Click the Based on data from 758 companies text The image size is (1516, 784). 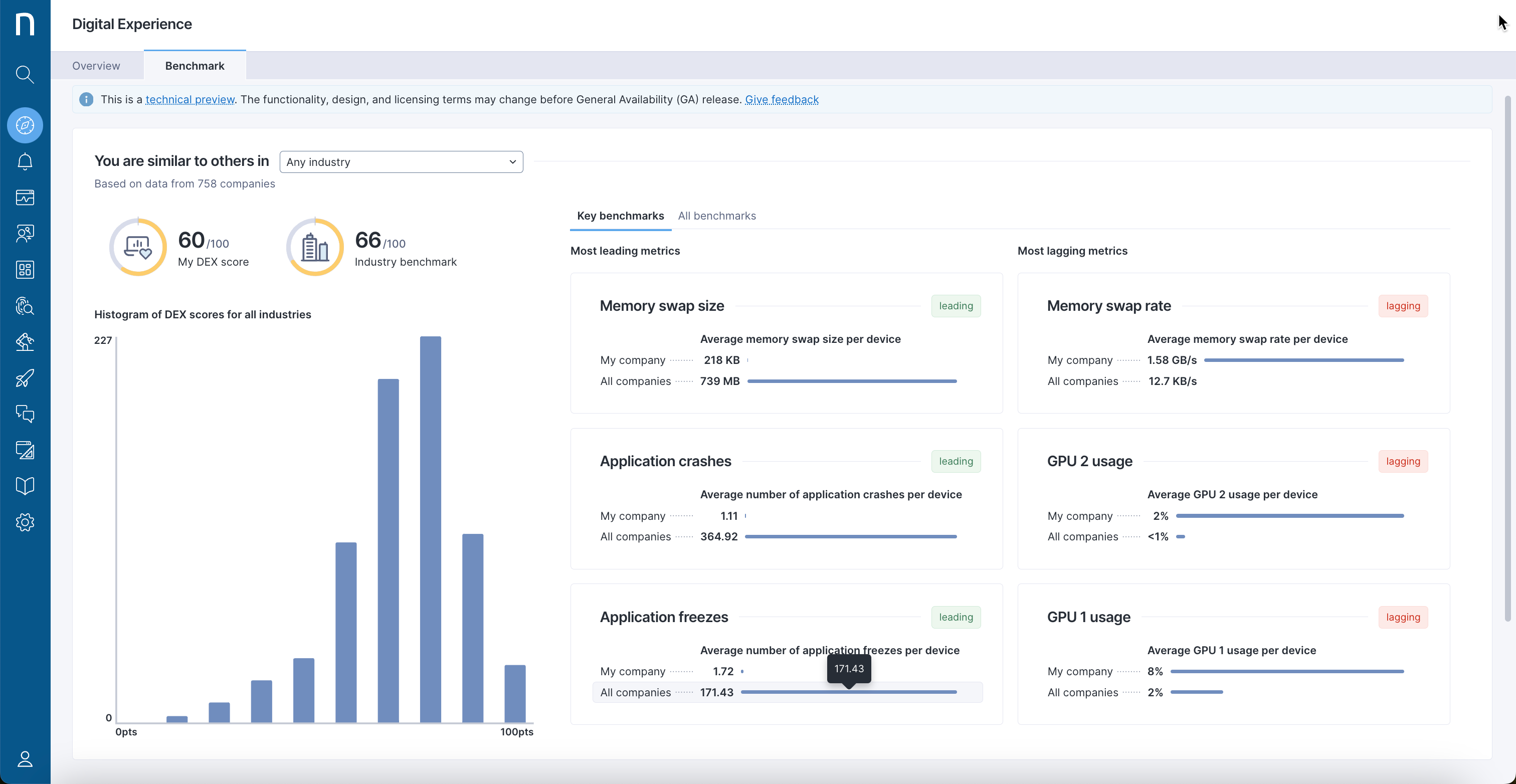(x=185, y=183)
